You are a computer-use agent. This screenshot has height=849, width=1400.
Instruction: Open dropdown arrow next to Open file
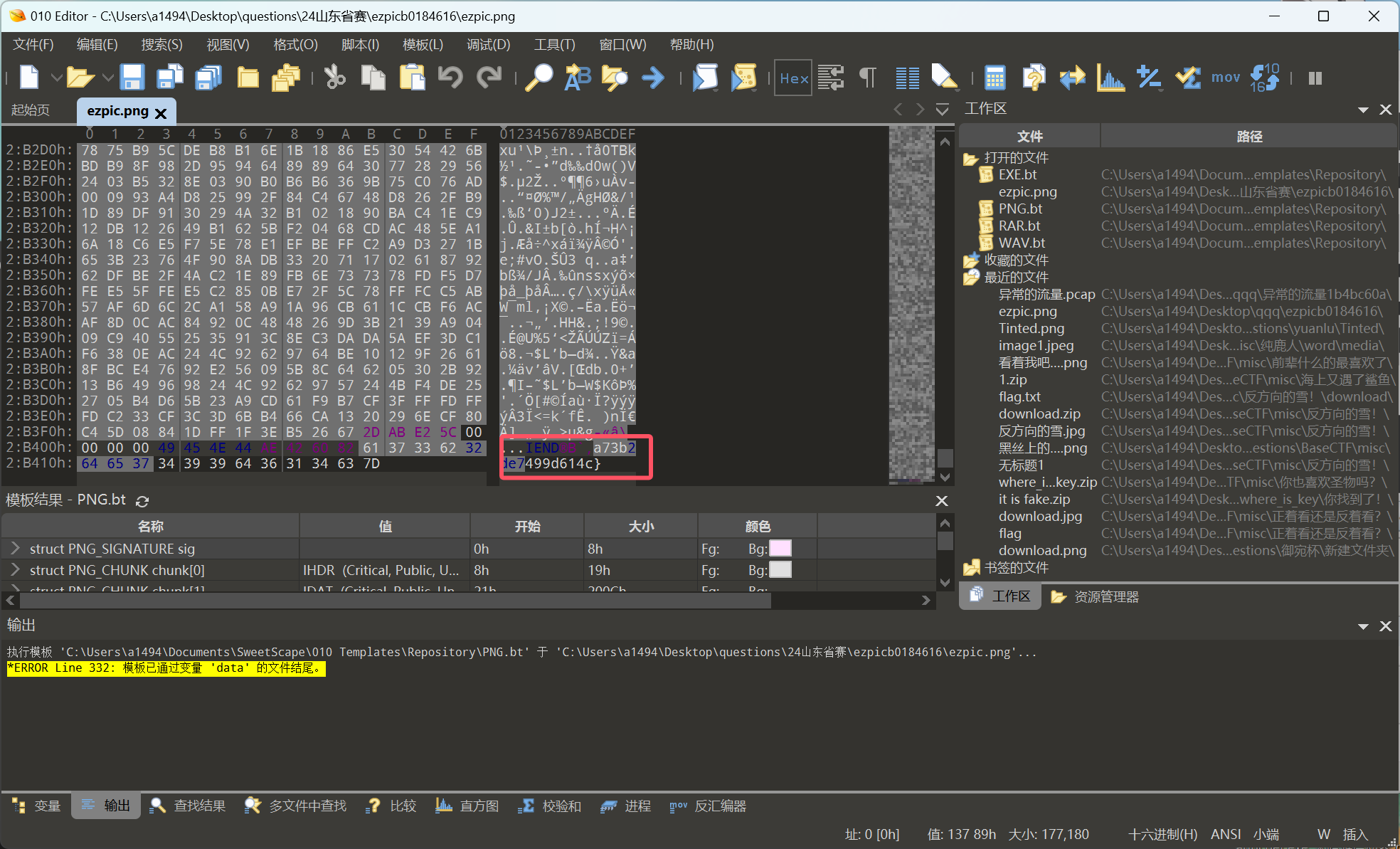[107, 77]
